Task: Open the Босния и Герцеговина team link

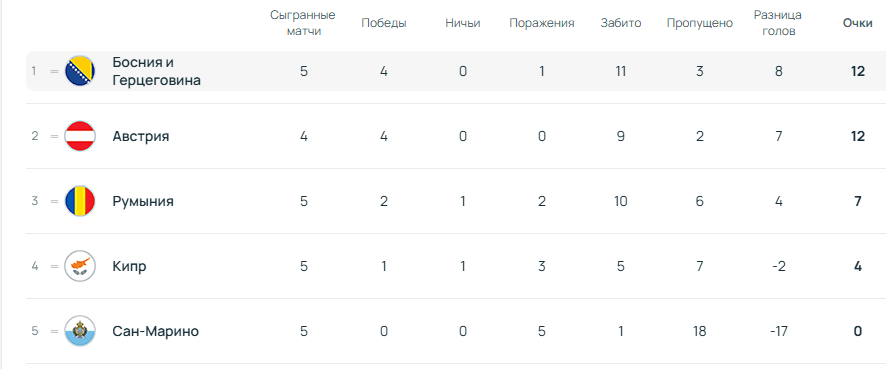Action: click(157, 71)
